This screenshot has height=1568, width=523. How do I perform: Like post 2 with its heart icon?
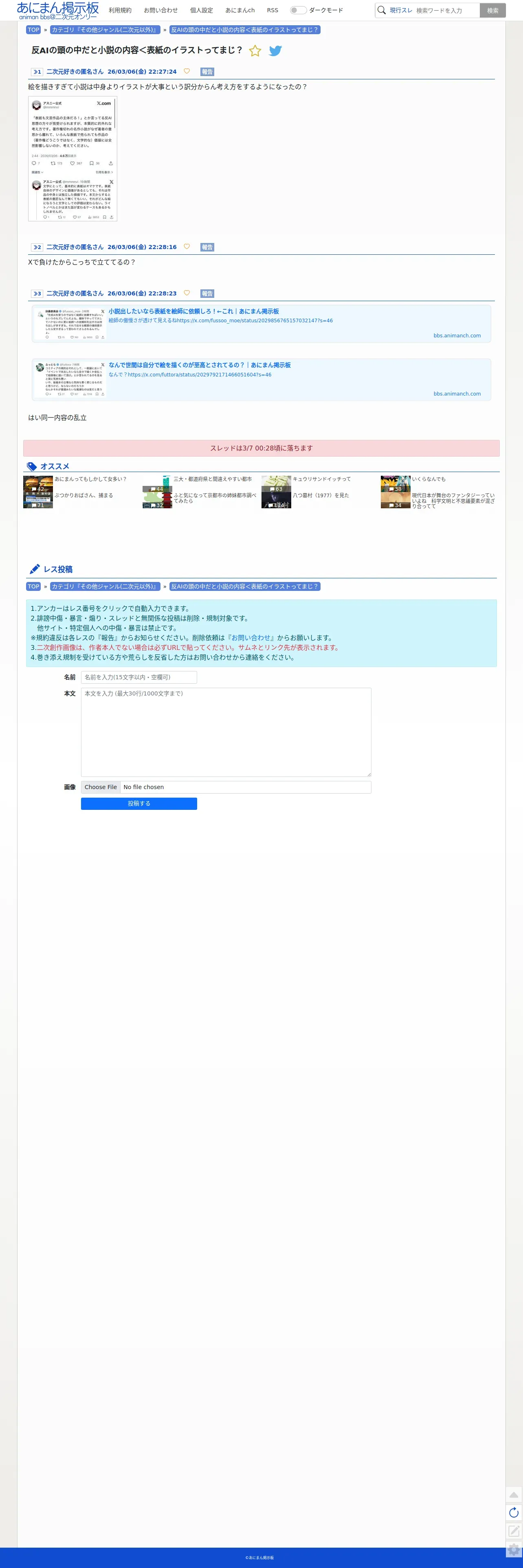[187, 247]
